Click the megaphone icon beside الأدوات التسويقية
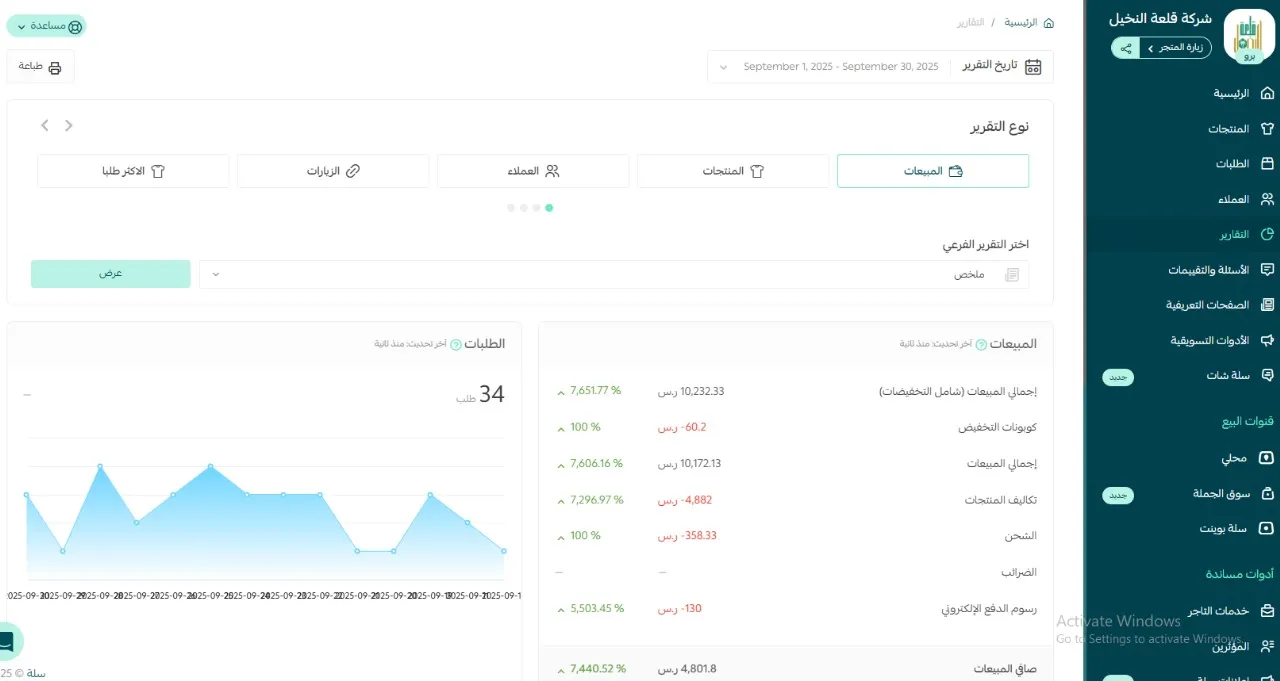Image resolution: width=1280 pixels, height=681 pixels. click(1267, 340)
